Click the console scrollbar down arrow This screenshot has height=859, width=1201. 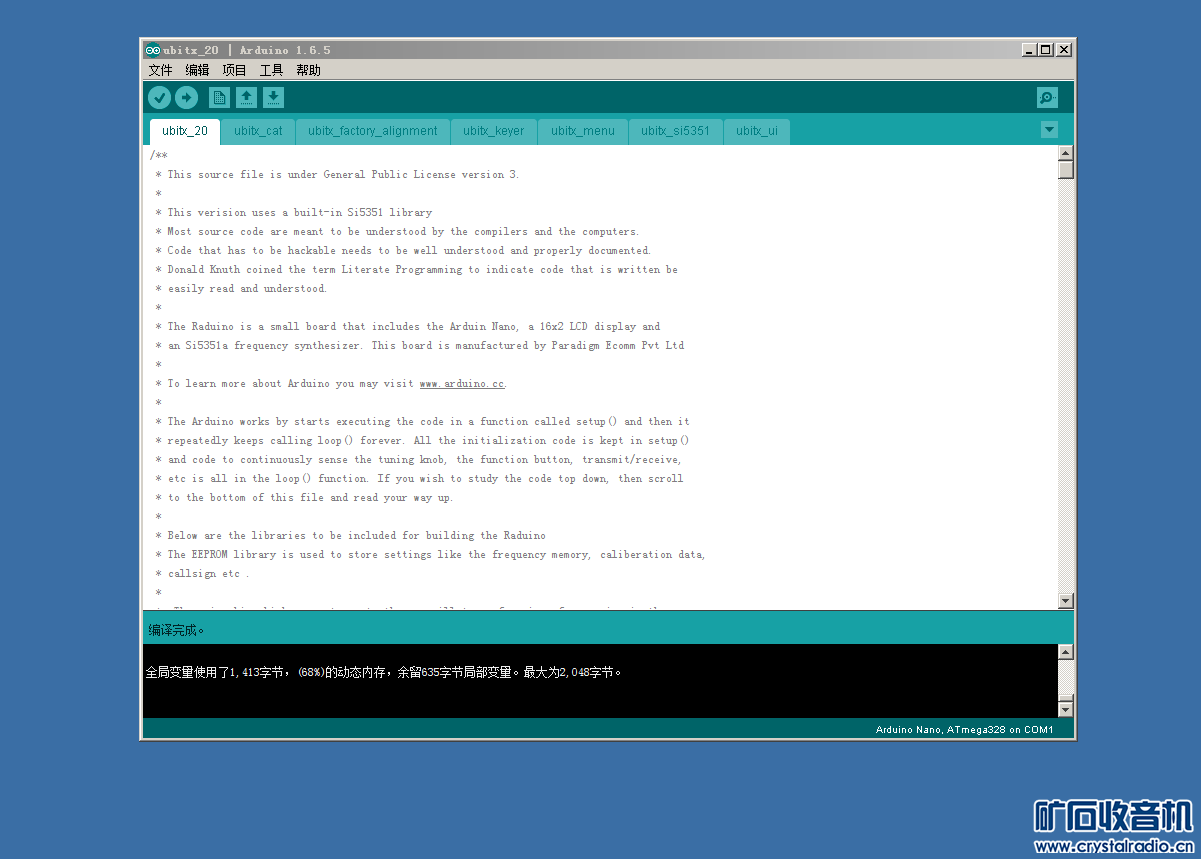[x=1066, y=709]
